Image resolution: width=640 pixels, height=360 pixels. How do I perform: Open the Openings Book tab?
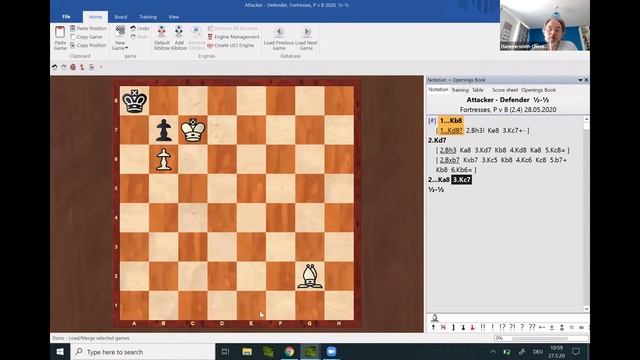tap(538, 90)
